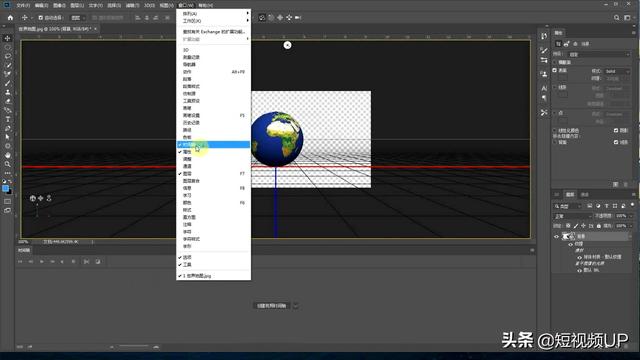Image resolution: width=640 pixels, height=360 pixels.
Task: Select the Elliptical Marquee tool
Action: coord(7,47)
